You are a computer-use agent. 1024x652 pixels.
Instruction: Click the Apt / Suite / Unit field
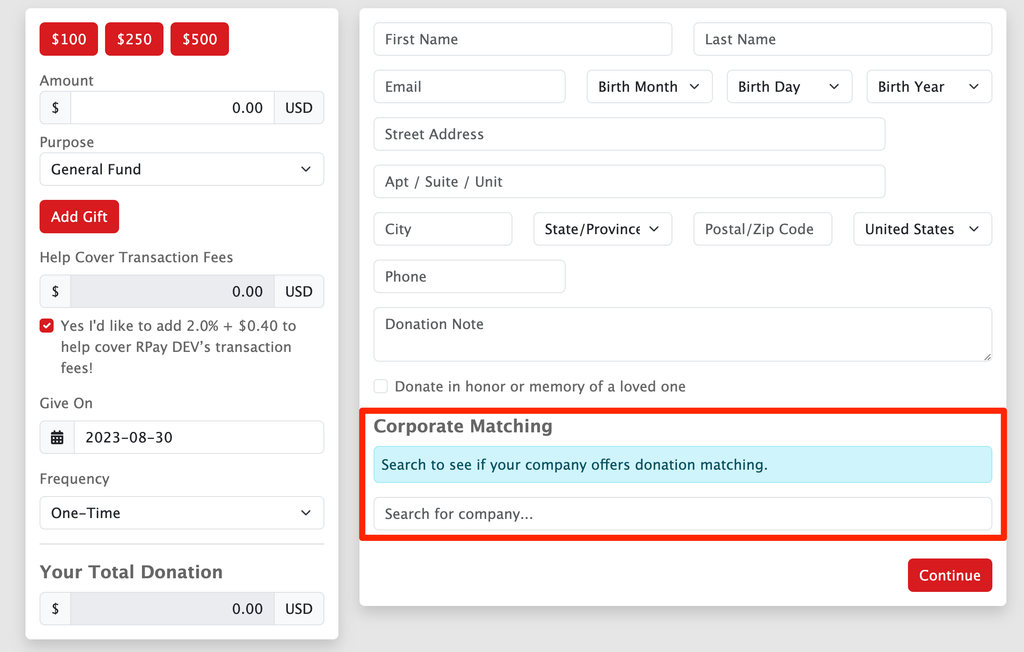point(630,182)
